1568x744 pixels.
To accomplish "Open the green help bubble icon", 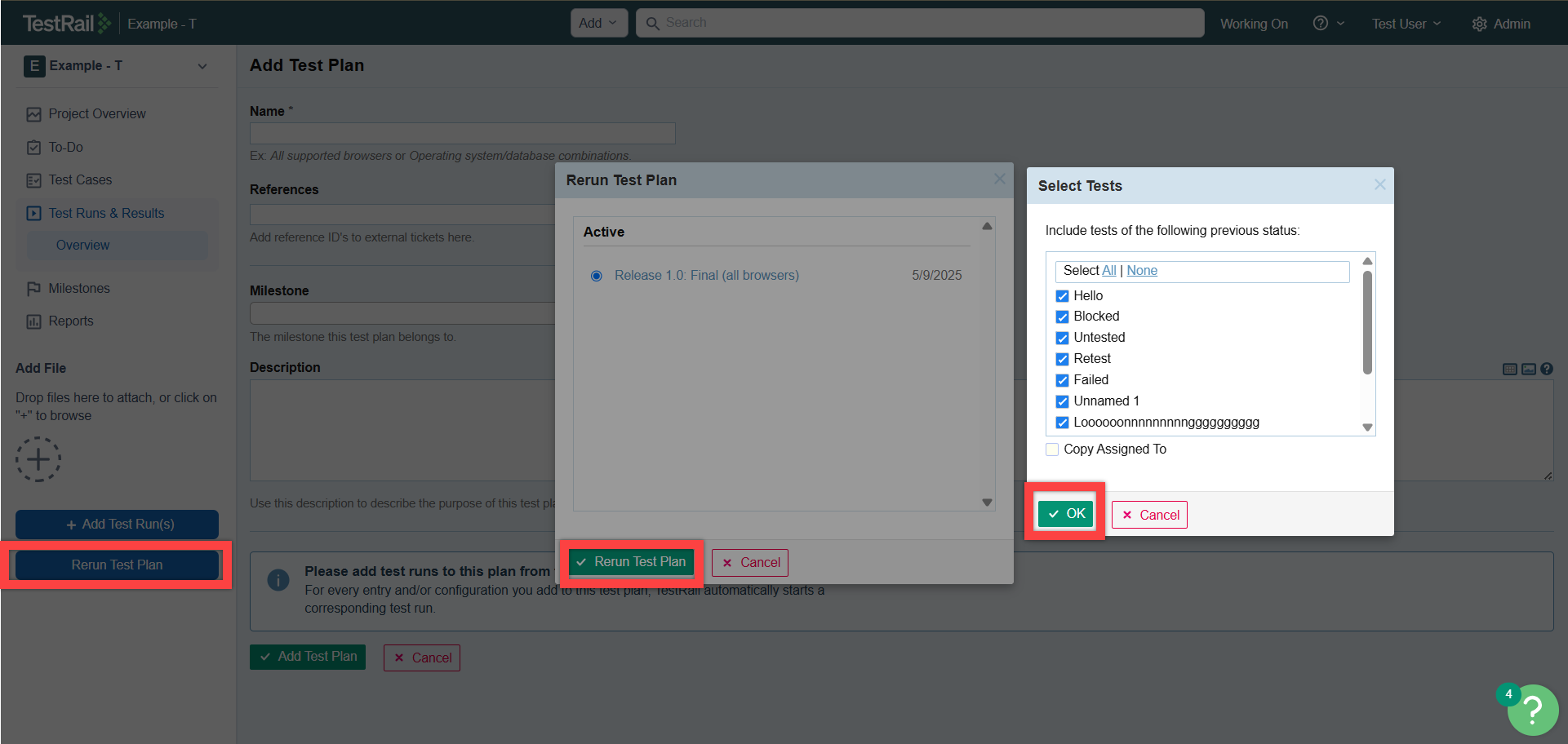I will point(1532,711).
